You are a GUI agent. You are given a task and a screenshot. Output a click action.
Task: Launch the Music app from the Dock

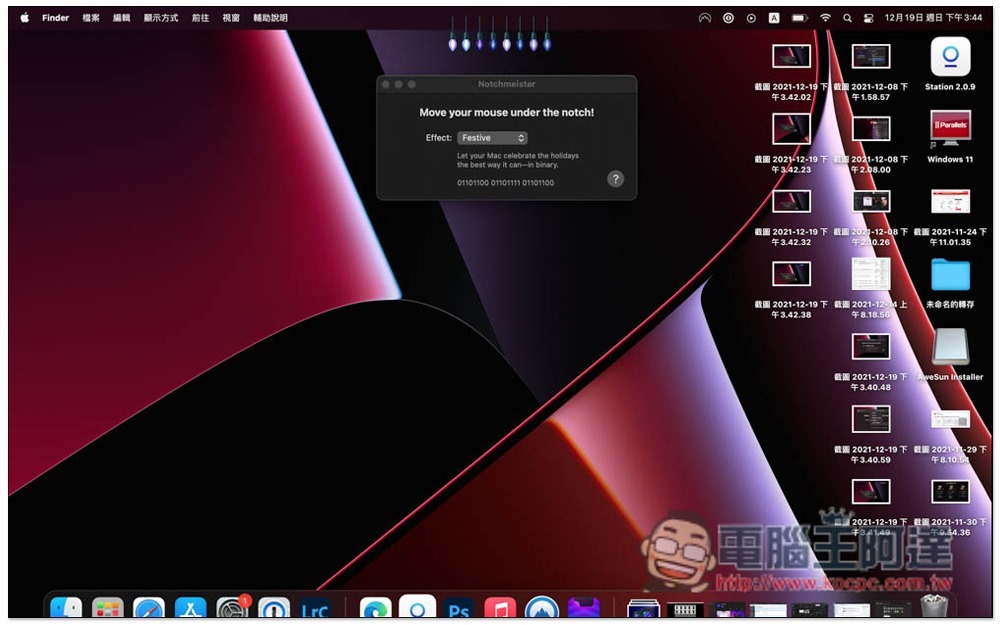500,609
